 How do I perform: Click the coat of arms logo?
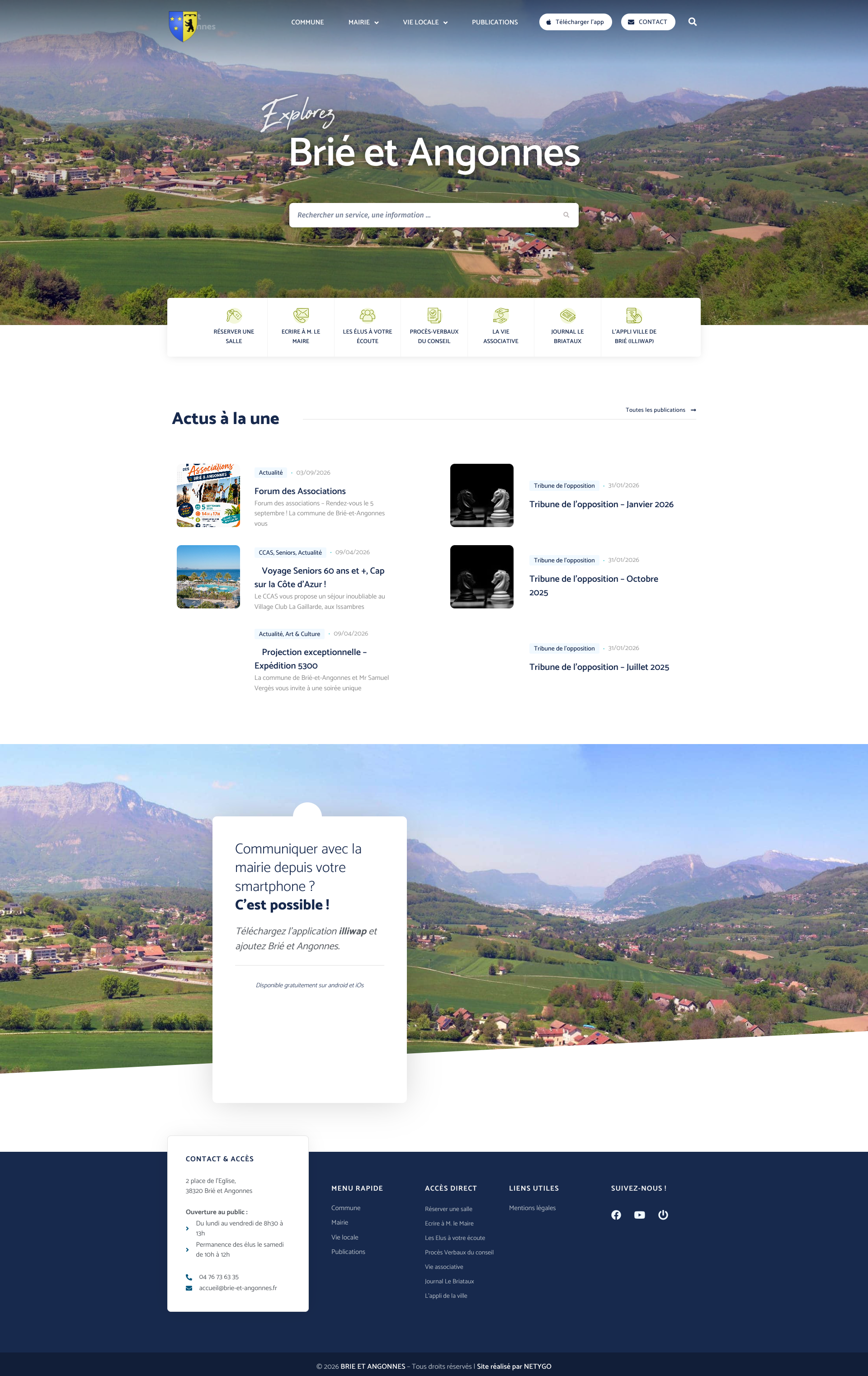(x=183, y=26)
